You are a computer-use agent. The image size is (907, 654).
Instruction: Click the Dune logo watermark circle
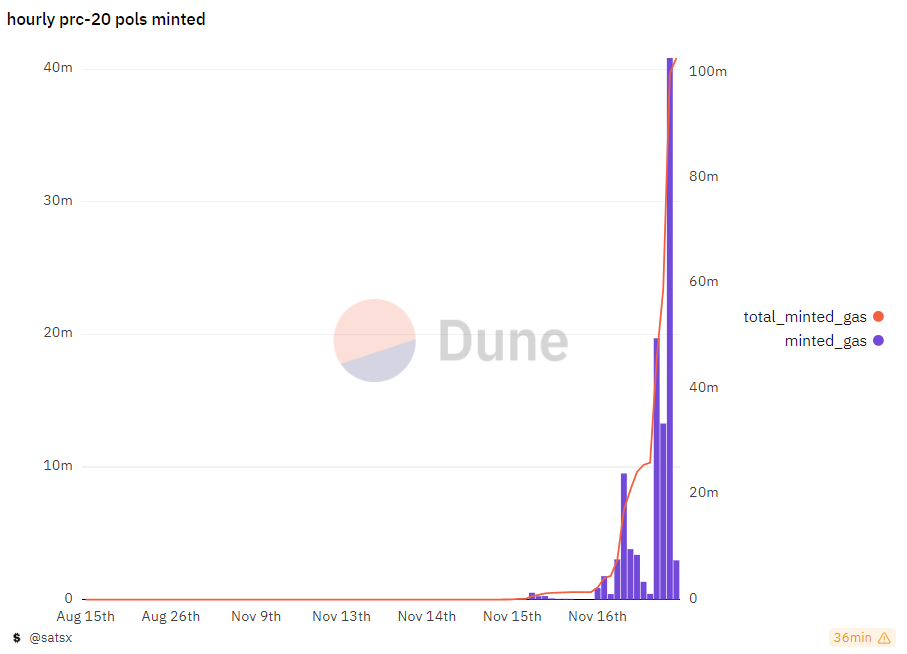point(374,340)
